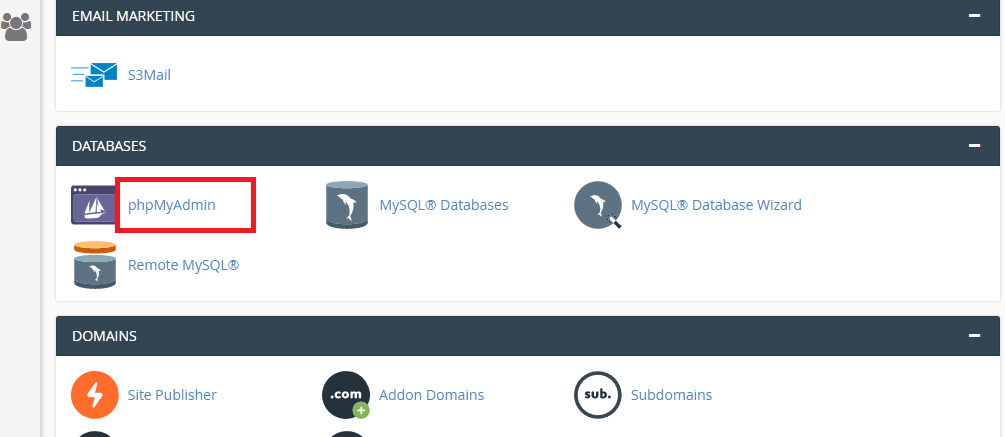Click the Site Publisher lightning icon
This screenshot has width=1005, height=437.
[x=95, y=395]
